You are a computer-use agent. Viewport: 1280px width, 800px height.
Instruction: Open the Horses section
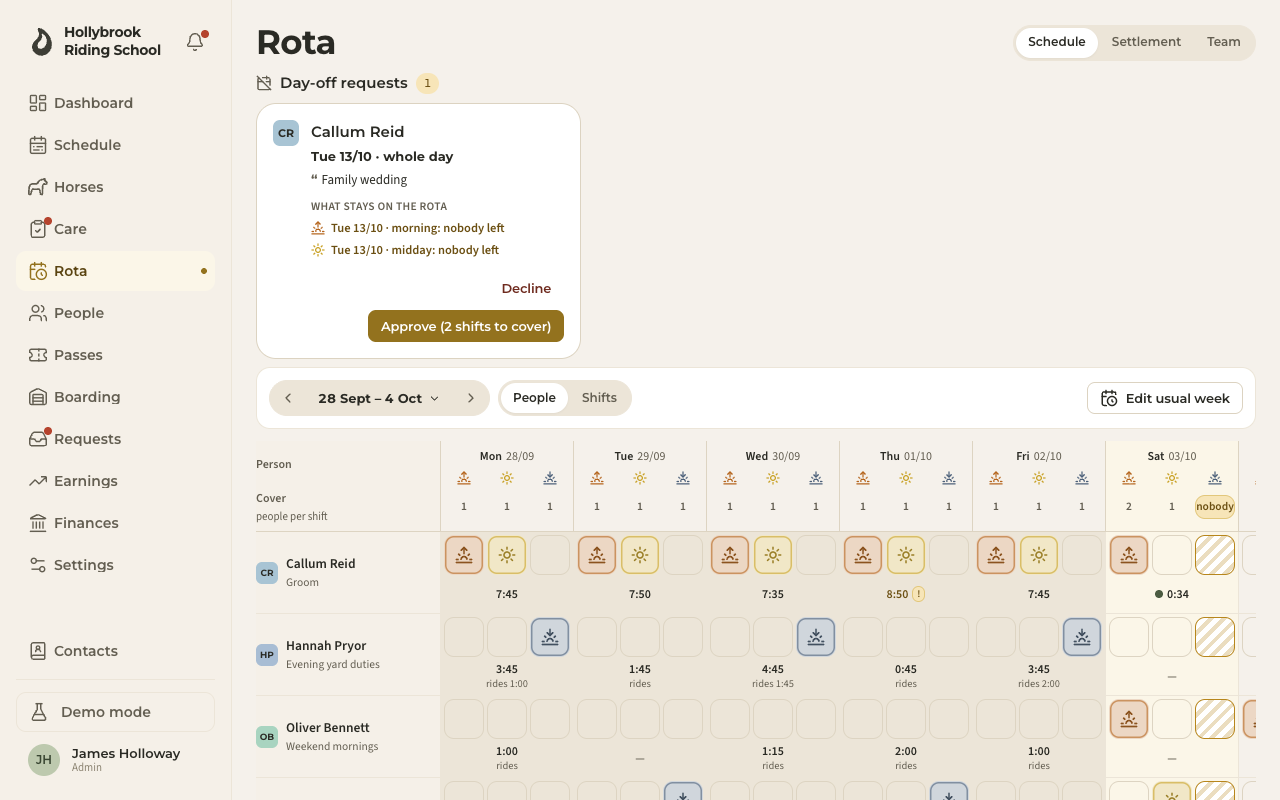(x=115, y=187)
